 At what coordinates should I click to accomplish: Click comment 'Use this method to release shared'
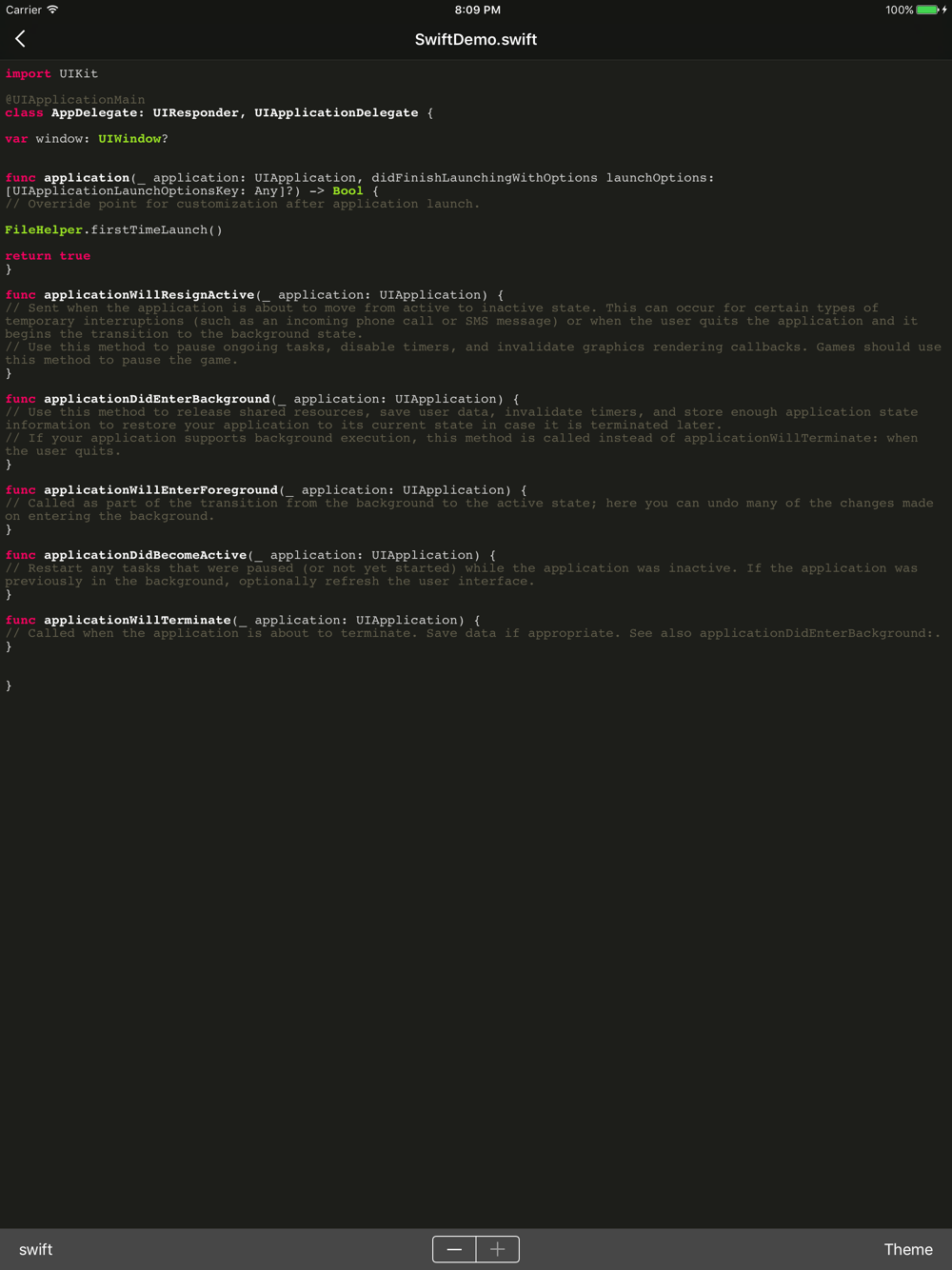pos(462,418)
